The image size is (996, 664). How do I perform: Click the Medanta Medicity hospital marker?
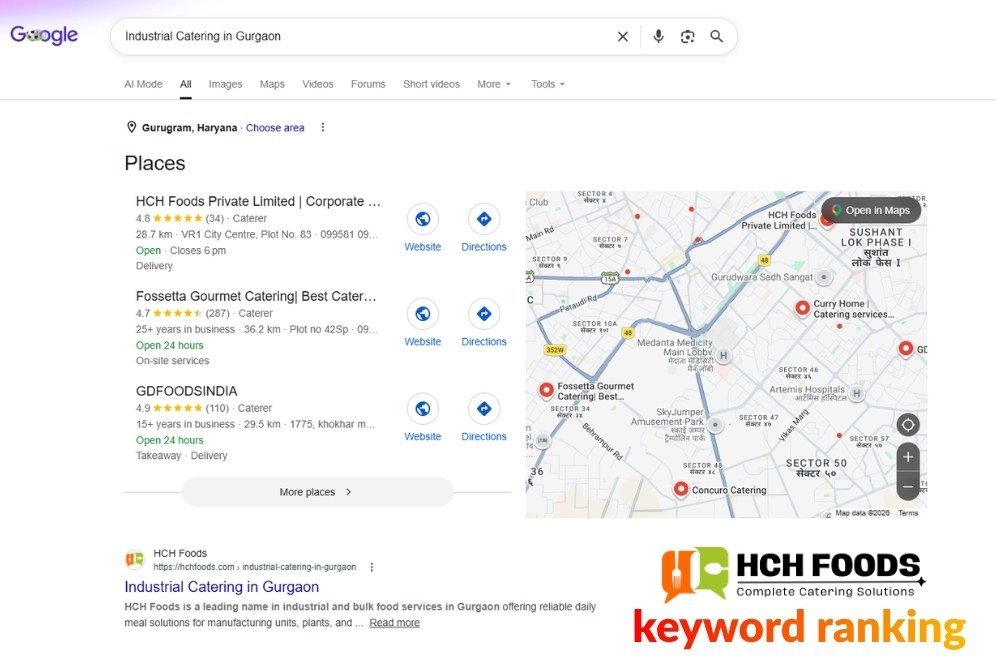[x=723, y=355]
